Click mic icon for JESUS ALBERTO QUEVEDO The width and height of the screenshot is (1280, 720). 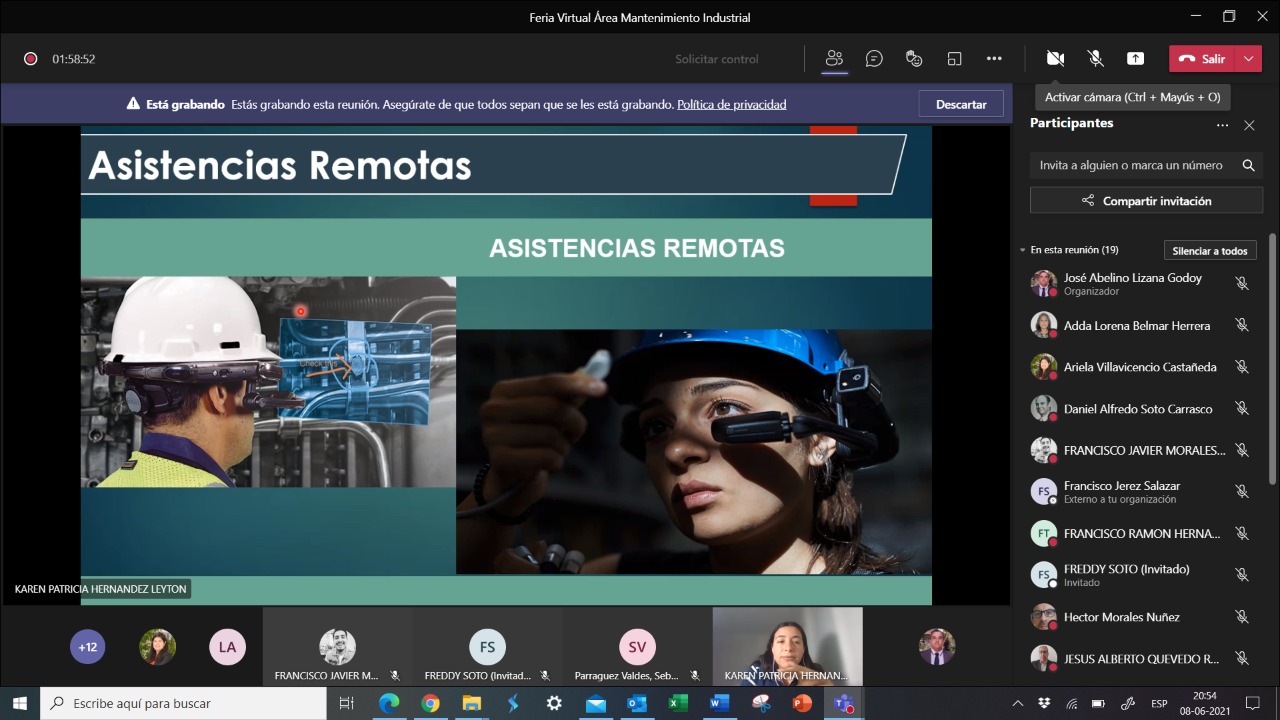coord(1242,658)
